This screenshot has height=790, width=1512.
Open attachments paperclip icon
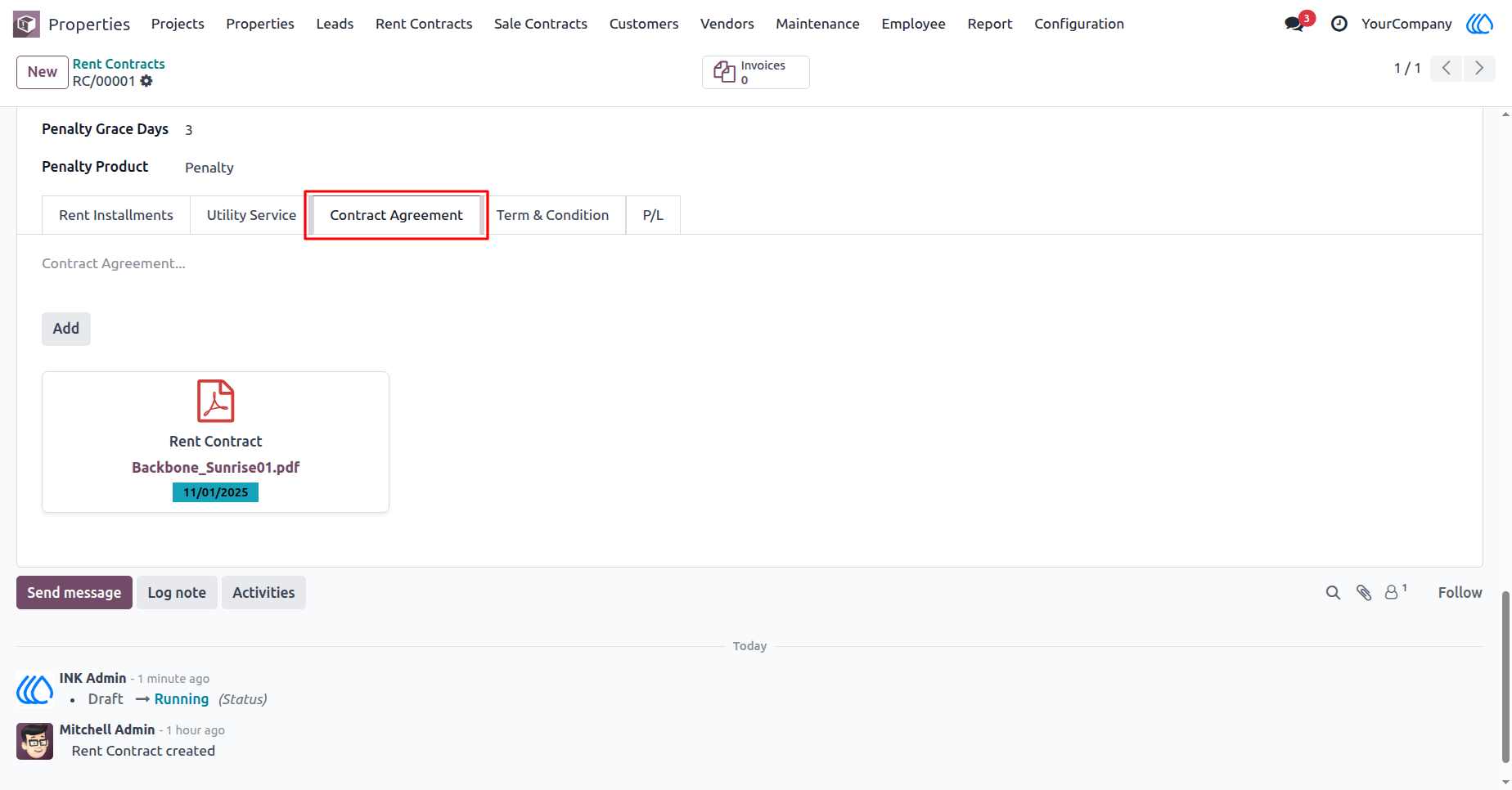pyautogui.click(x=1364, y=593)
